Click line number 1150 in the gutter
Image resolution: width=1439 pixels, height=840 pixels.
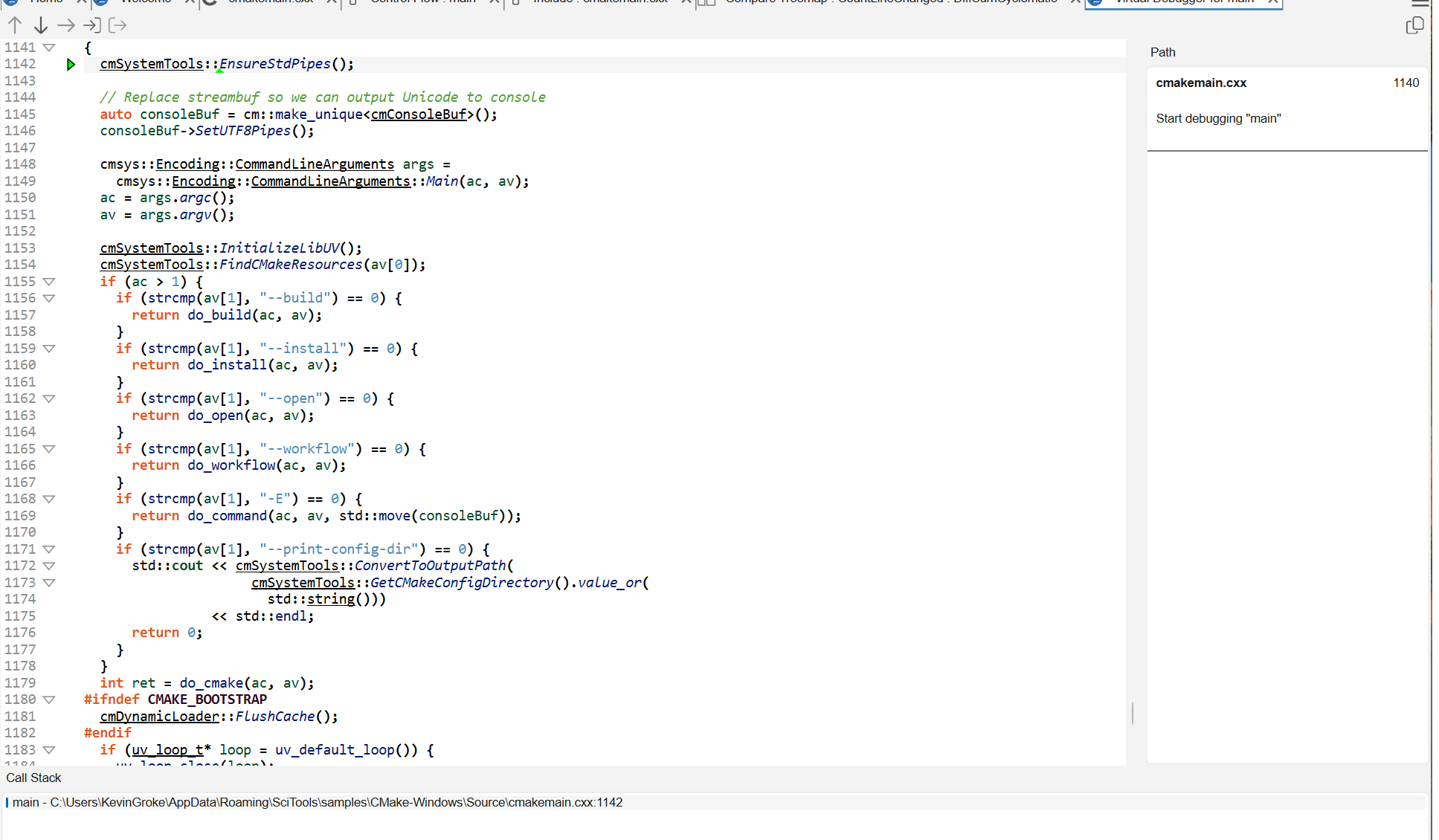coord(20,198)
